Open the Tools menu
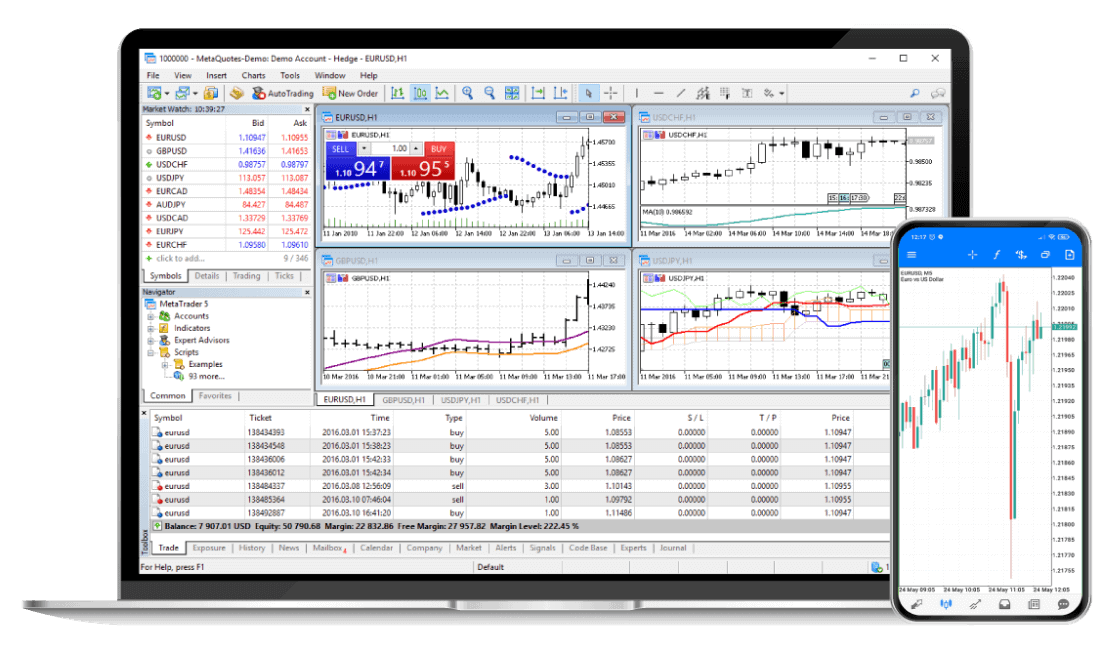 pos(290,76)
